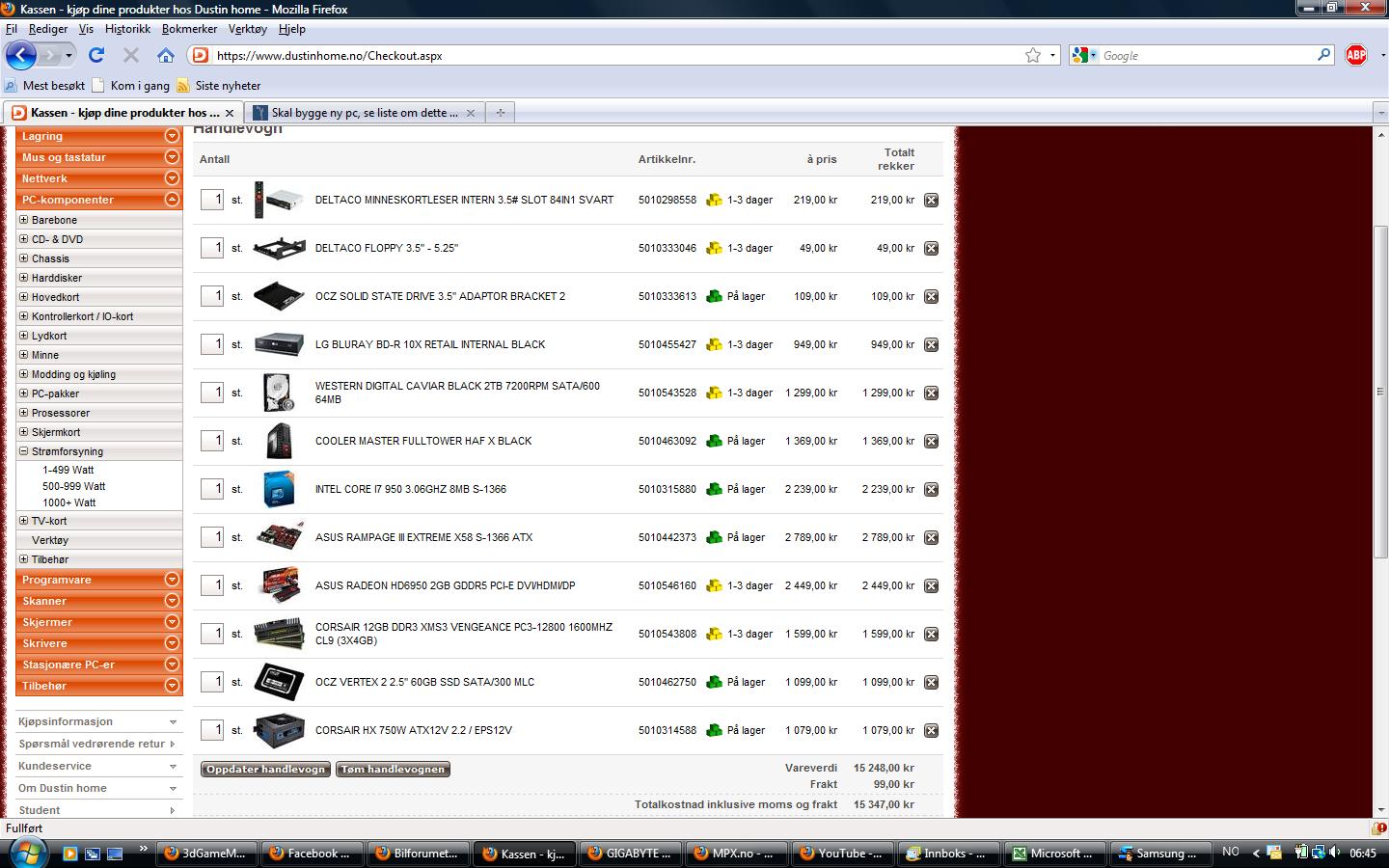This screenshot has width=1389, height=868.
Task: Click the URL address bar
Action: (617, 55)
